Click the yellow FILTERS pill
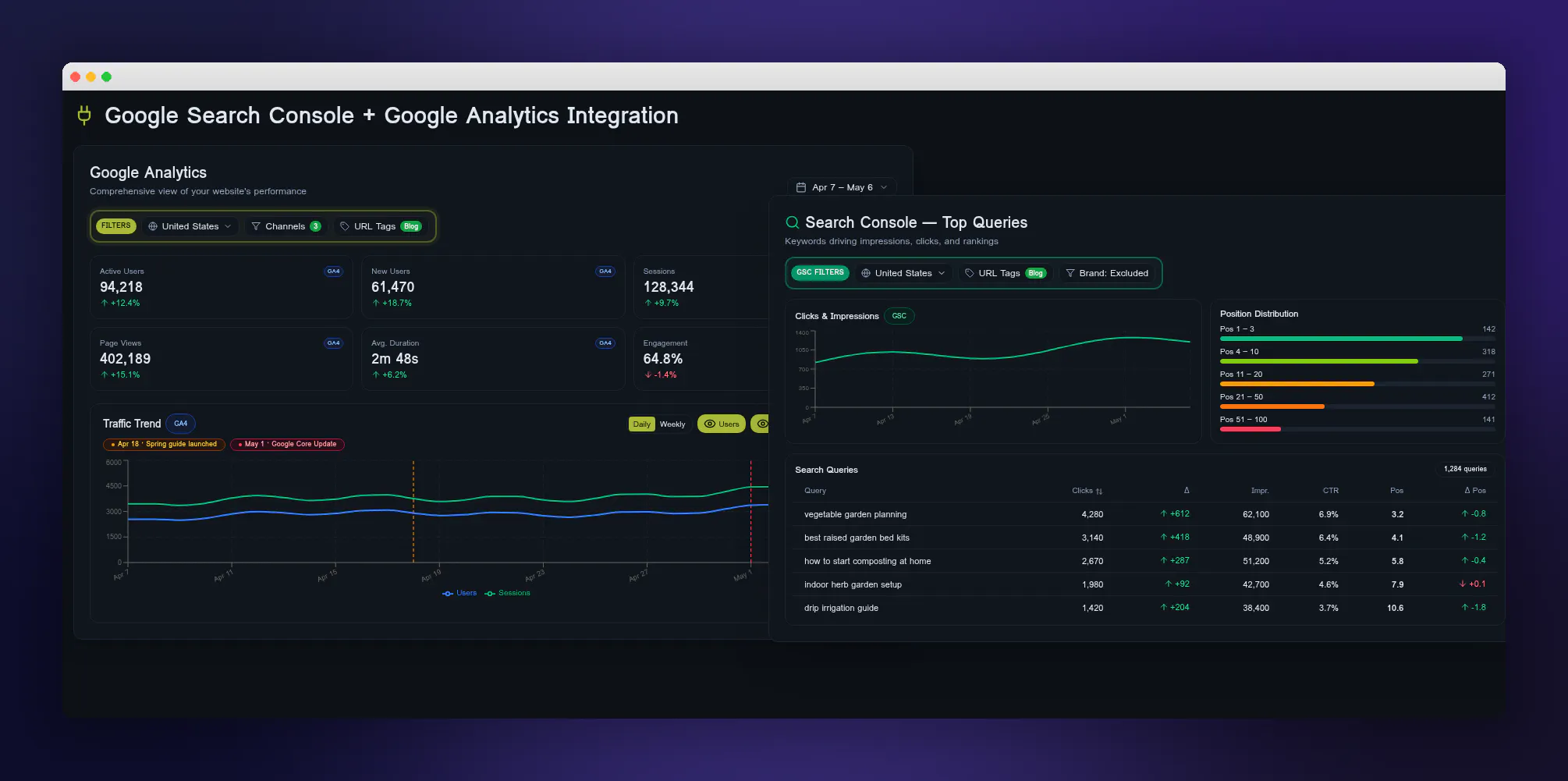 116,225
